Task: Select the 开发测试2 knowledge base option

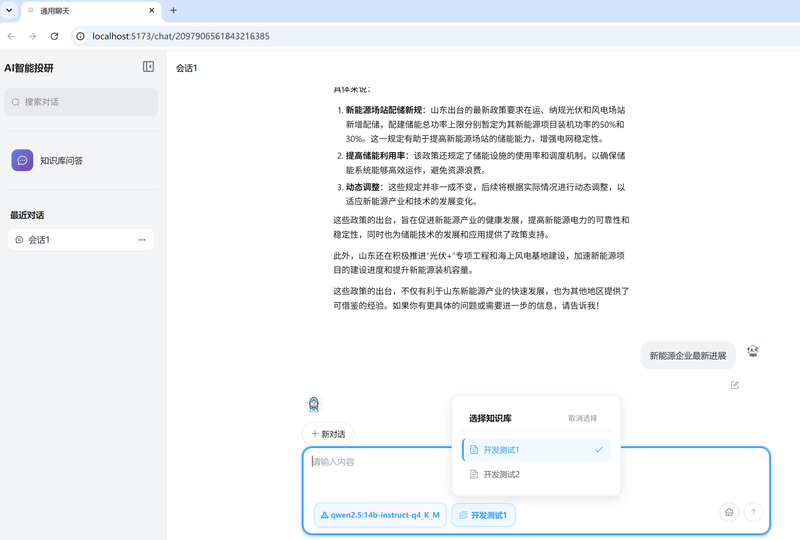Action: [x=536, y=474]
